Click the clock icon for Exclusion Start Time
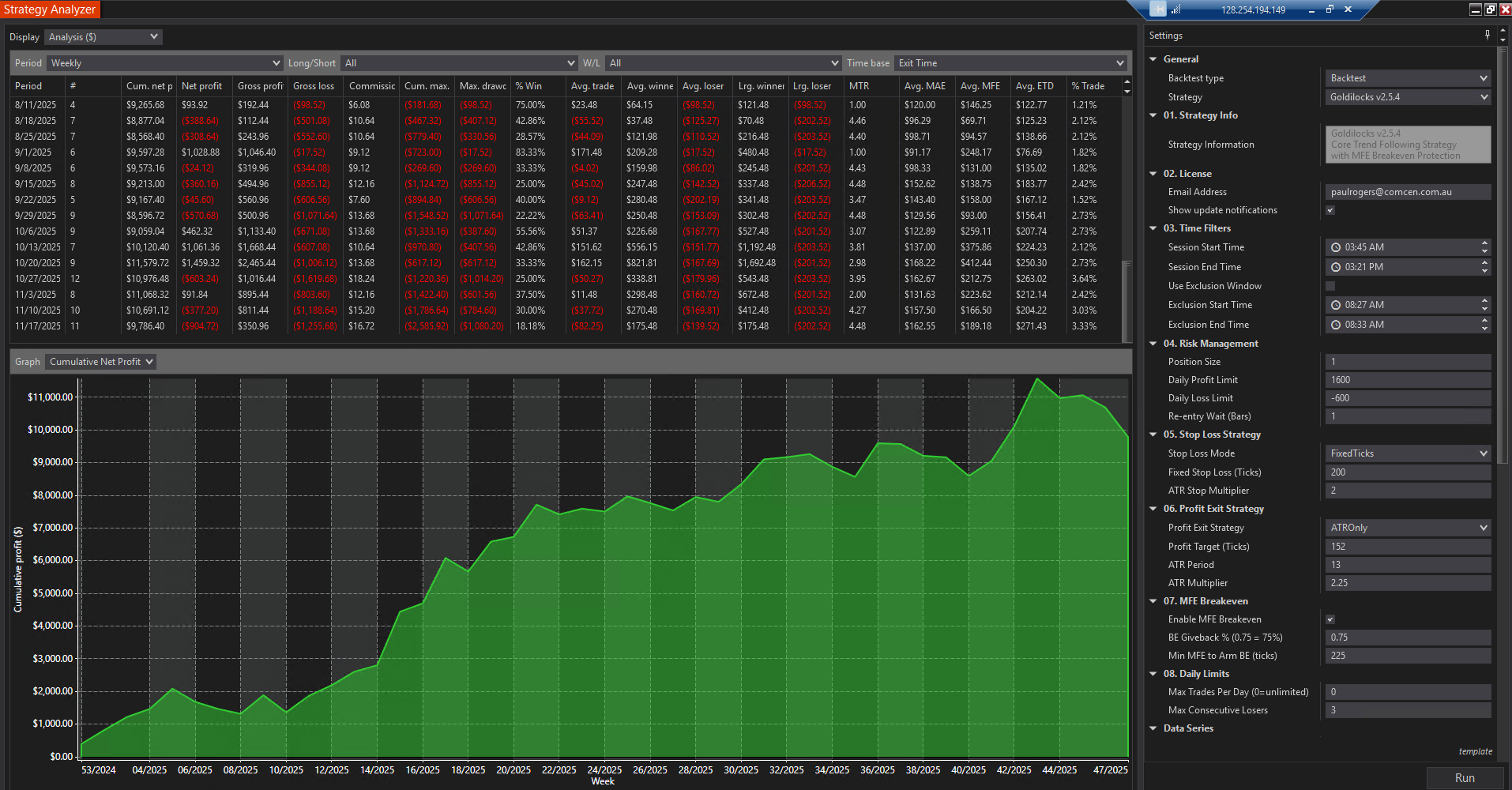 click(x=1336, y=305)
